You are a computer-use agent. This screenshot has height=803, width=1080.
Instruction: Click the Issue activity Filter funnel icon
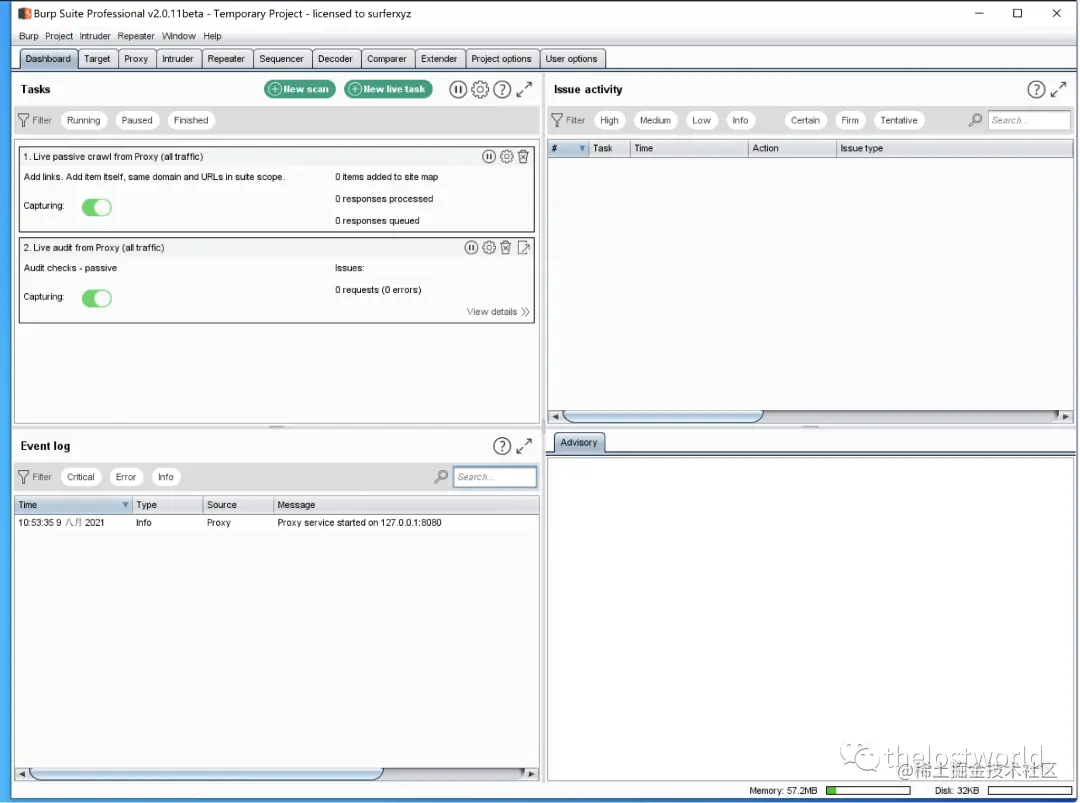pyautogui.click(x=557, y=120)
